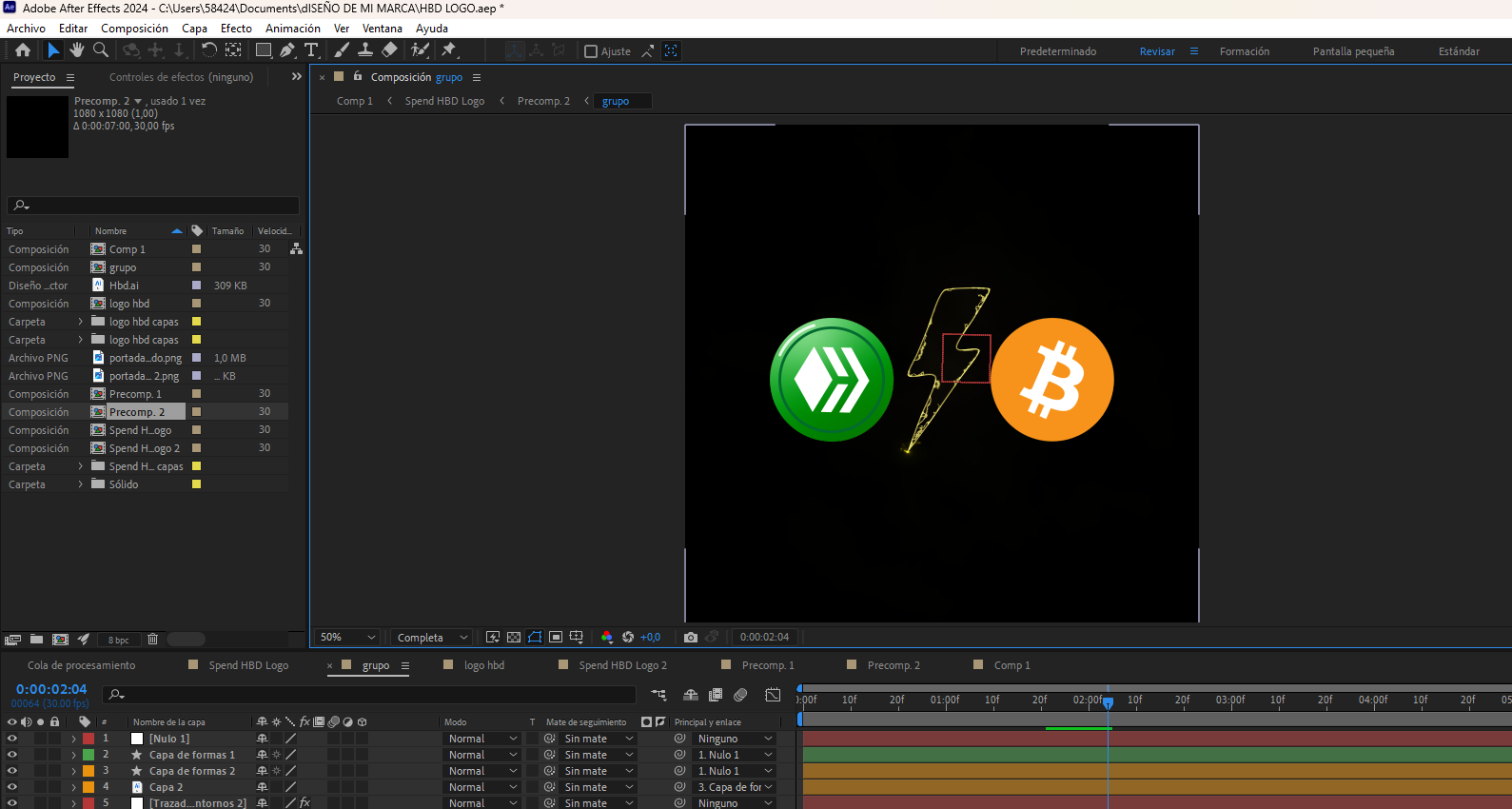
Task: Toggle Shy layers hide switch in timeline
Action: point(691,695)
